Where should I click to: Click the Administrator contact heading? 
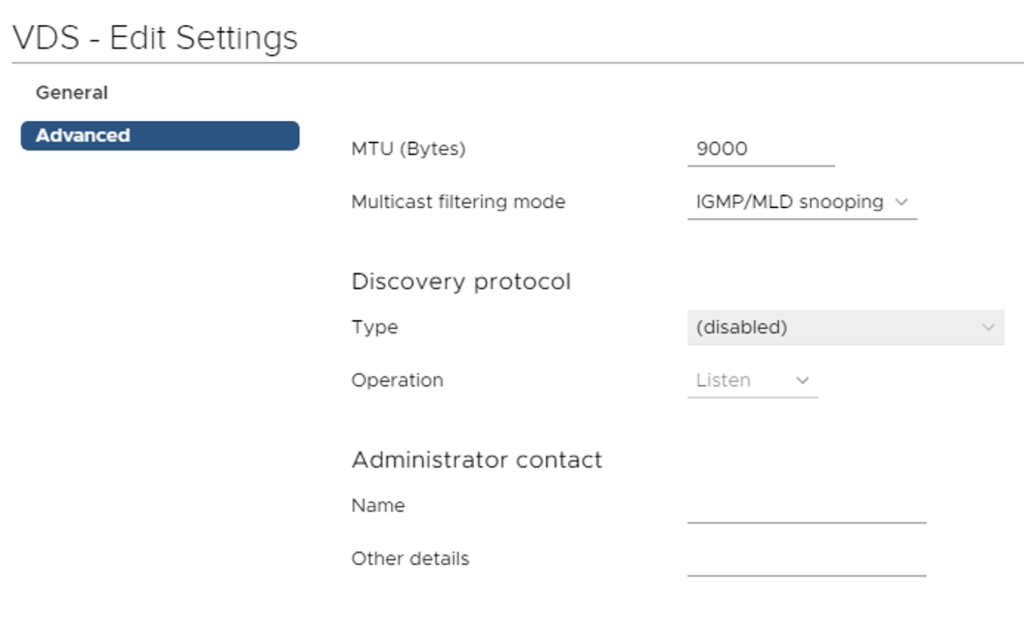click(x=477, y=460)
